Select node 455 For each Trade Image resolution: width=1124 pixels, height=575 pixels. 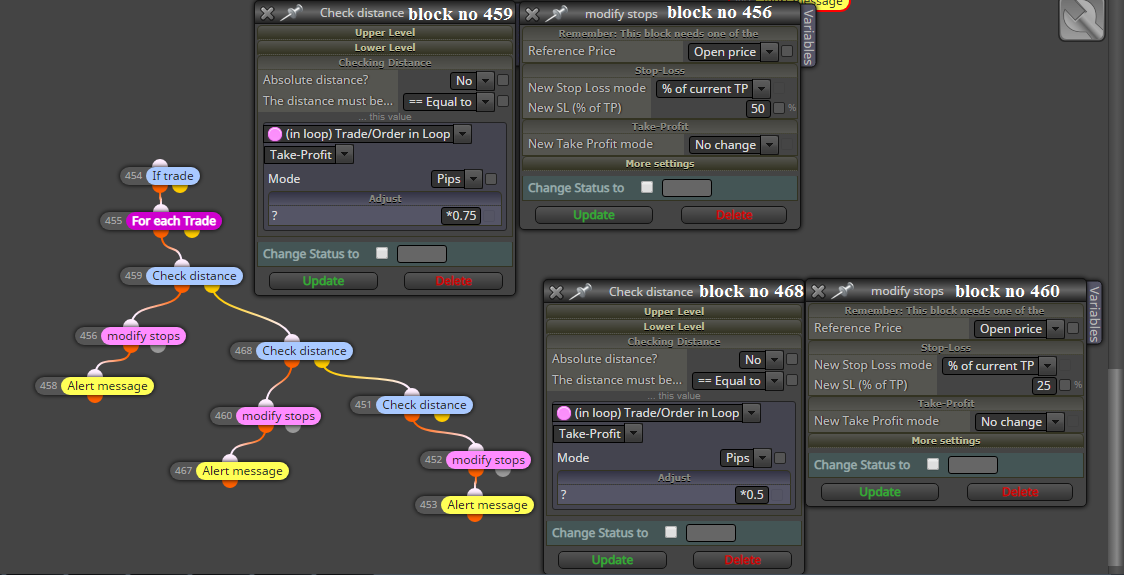(174, 221)
